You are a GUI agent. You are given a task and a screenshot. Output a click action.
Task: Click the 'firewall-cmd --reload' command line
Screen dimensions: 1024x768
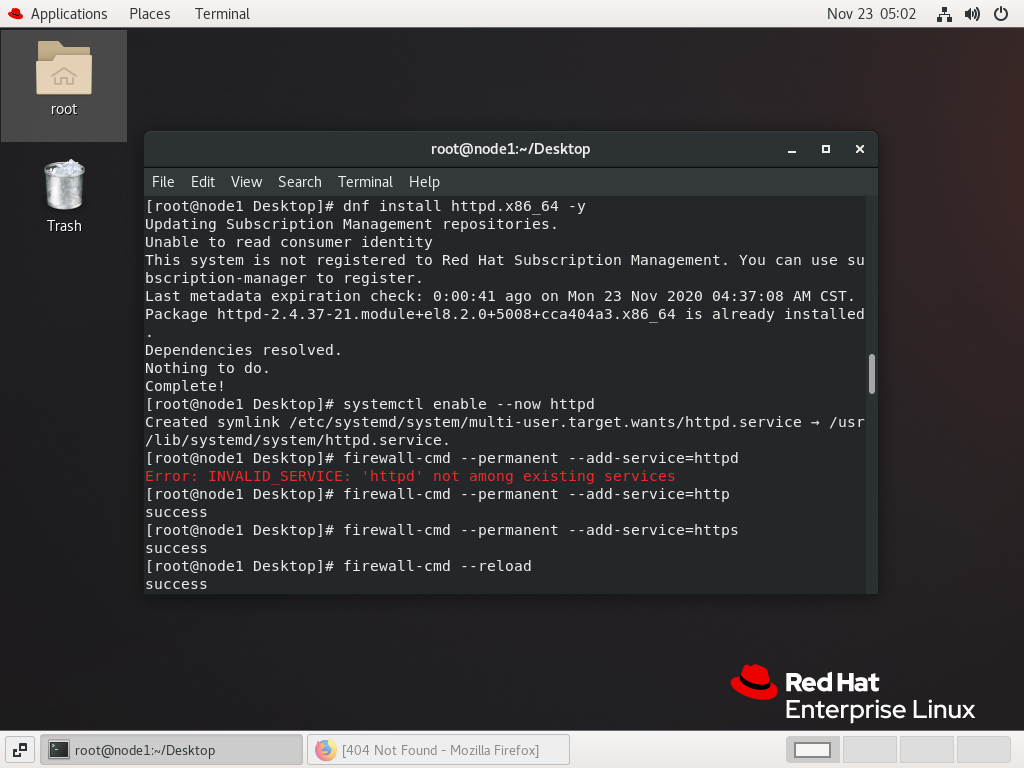(338, 566)
